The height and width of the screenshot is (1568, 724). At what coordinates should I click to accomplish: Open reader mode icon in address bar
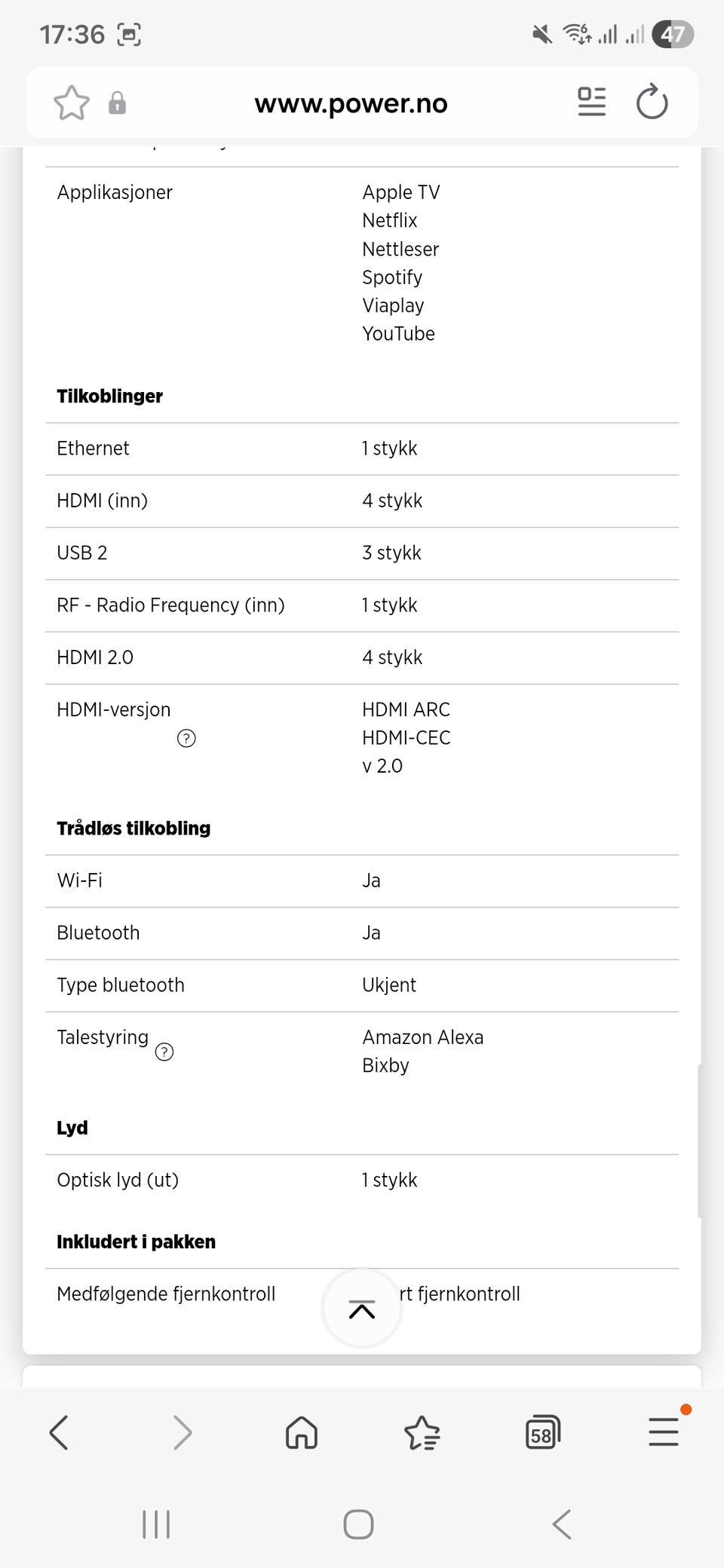point(591,102)
